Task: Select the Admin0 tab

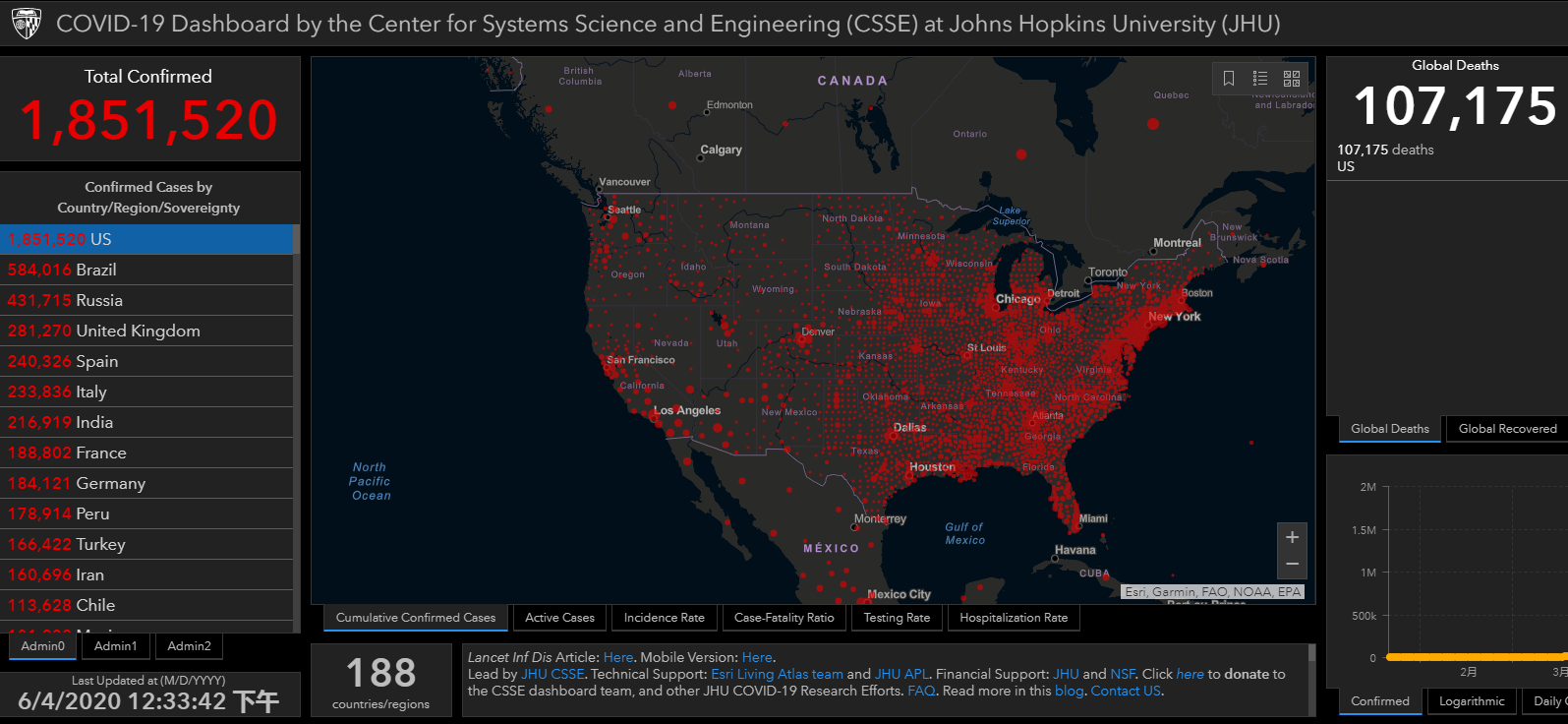Action: click(x=43, y=646)
